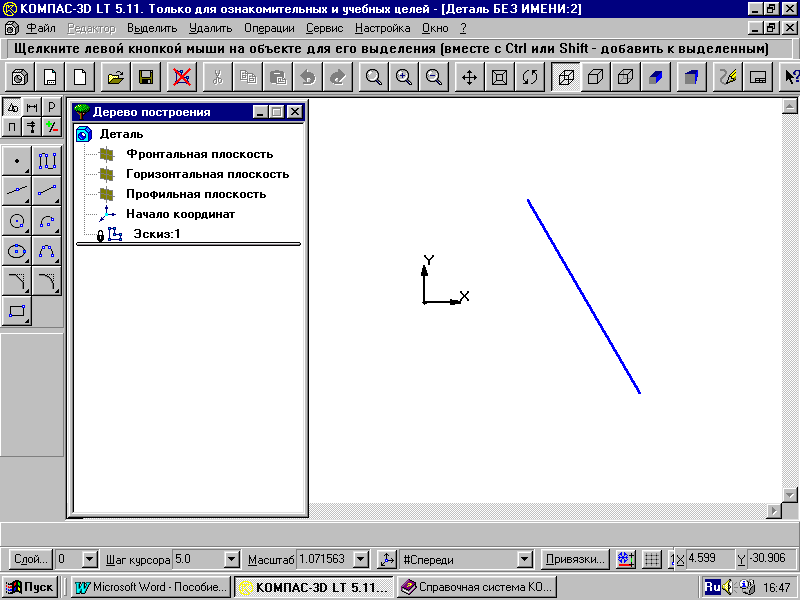
Task: Open the Настройка menu
Action: (383, 28)
